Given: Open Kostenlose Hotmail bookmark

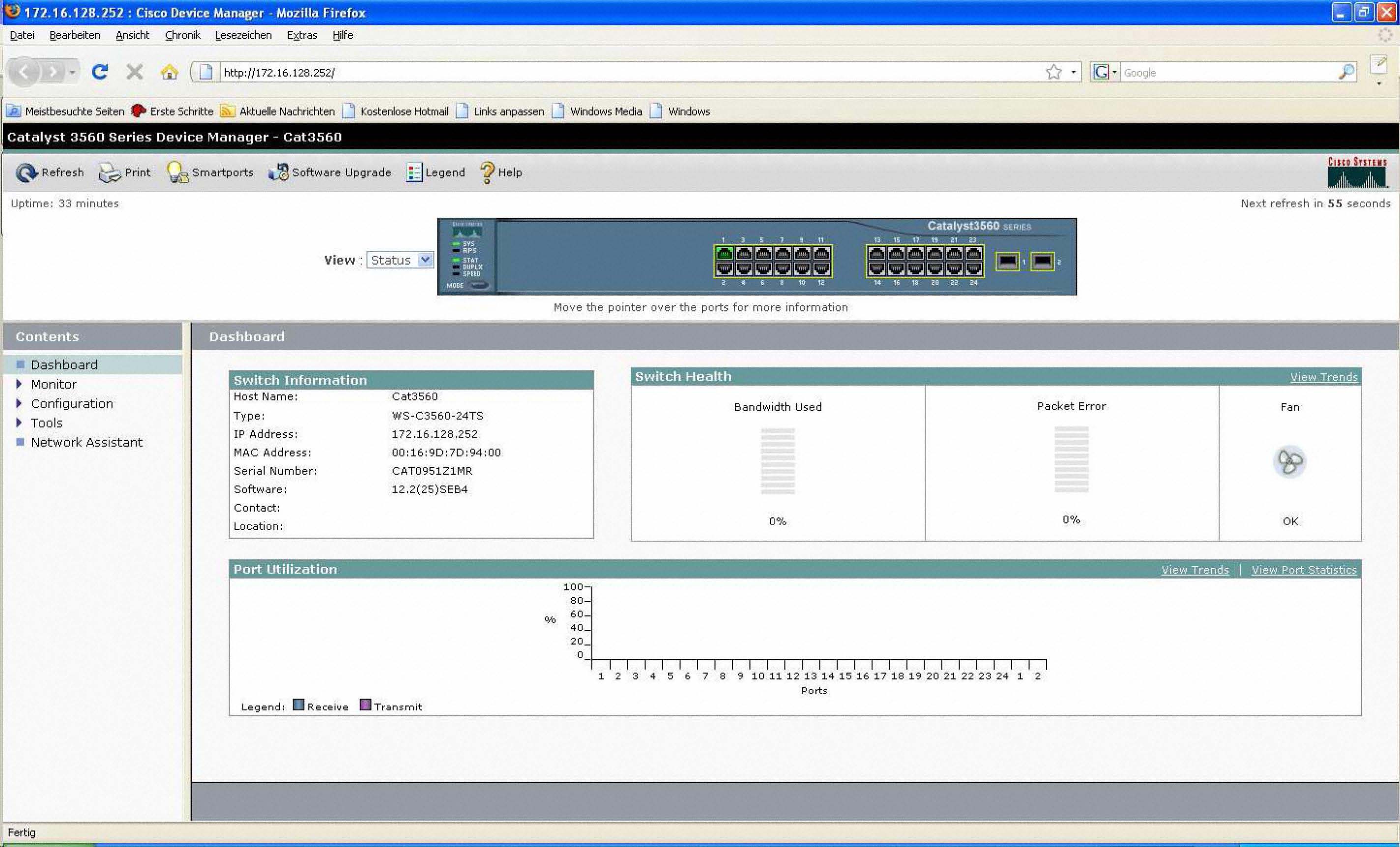Looking at the screenshot, I should click(395, 111).
